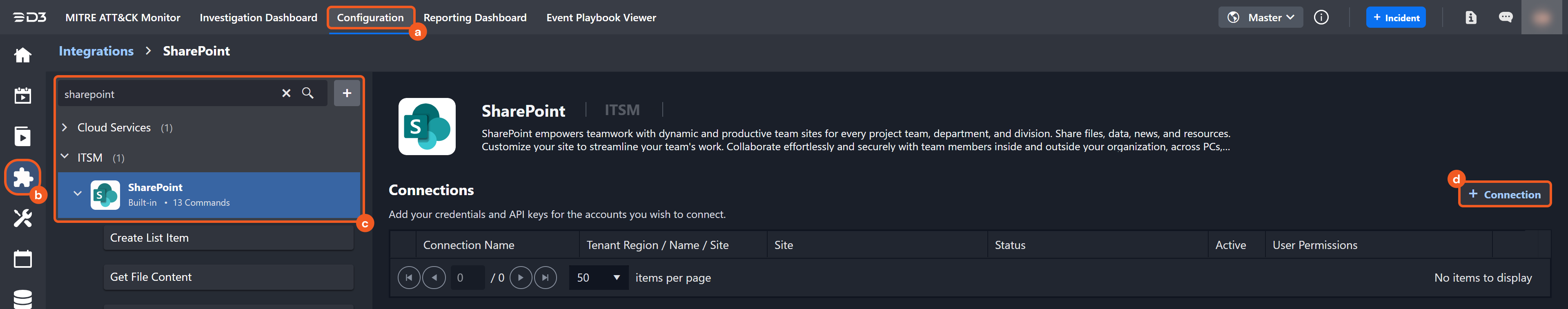
Task: Open the wrench and screwdriver tools icon
Action: coord(22,218)
